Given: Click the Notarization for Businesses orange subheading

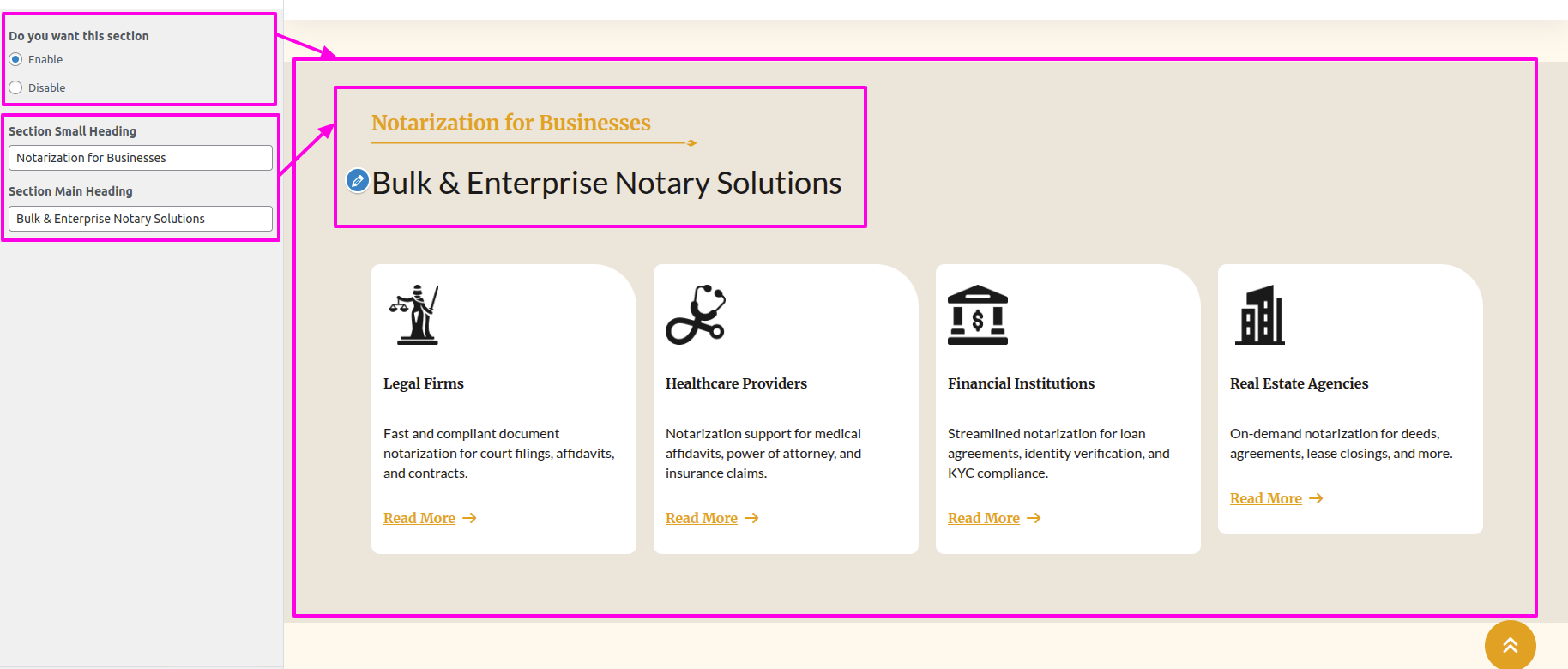Looking at the screenshot, I should point(511,123).
